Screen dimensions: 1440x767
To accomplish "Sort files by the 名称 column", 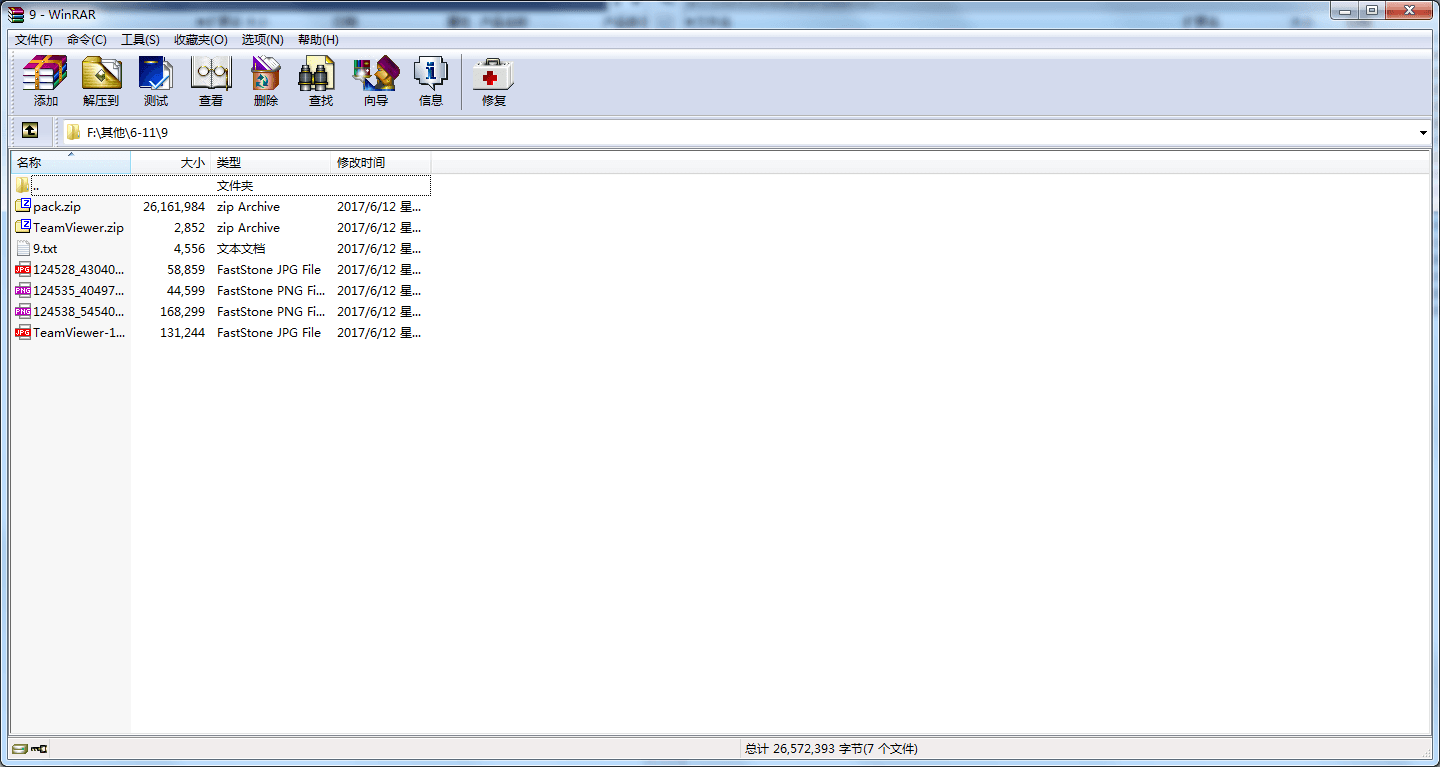I will tap(28, 162).
